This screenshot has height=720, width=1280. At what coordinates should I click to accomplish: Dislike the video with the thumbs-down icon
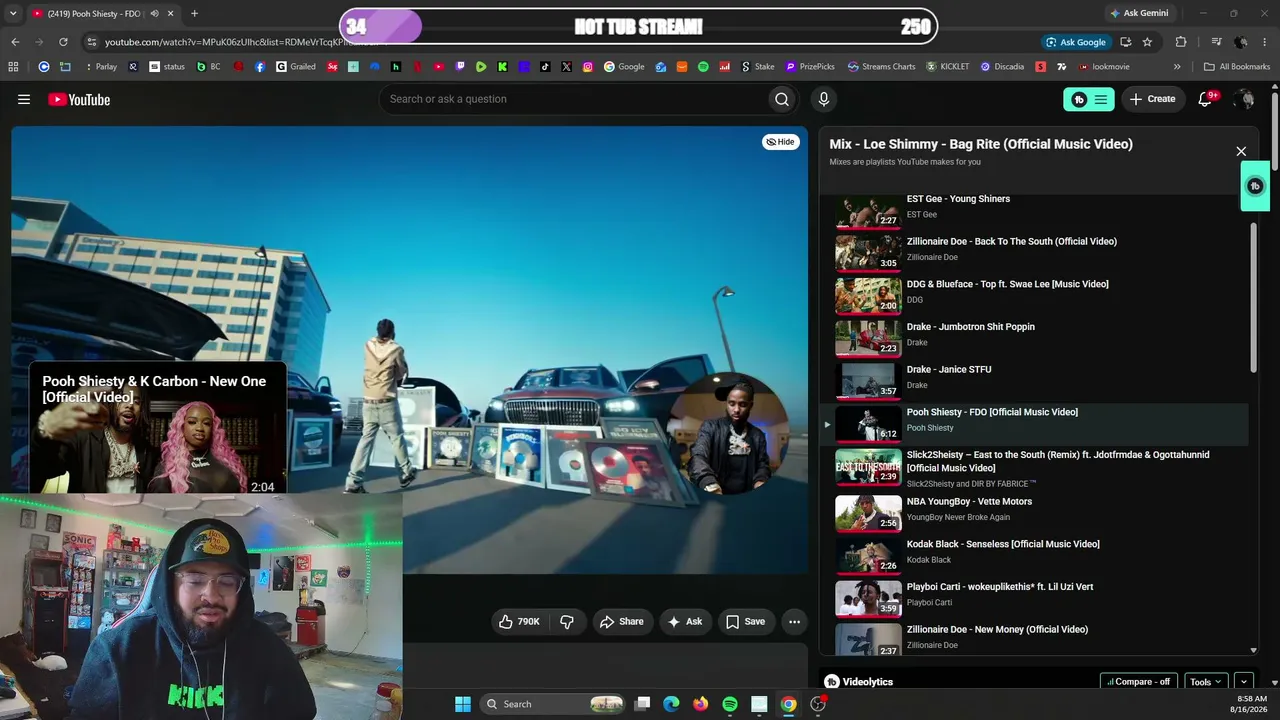[567, 621]
